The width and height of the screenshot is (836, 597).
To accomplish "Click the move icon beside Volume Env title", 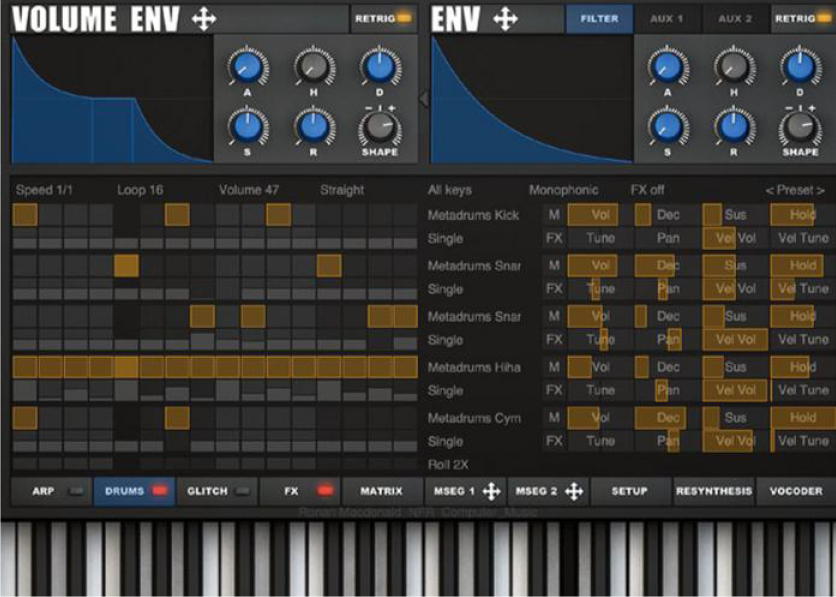I will click(204, 19).
